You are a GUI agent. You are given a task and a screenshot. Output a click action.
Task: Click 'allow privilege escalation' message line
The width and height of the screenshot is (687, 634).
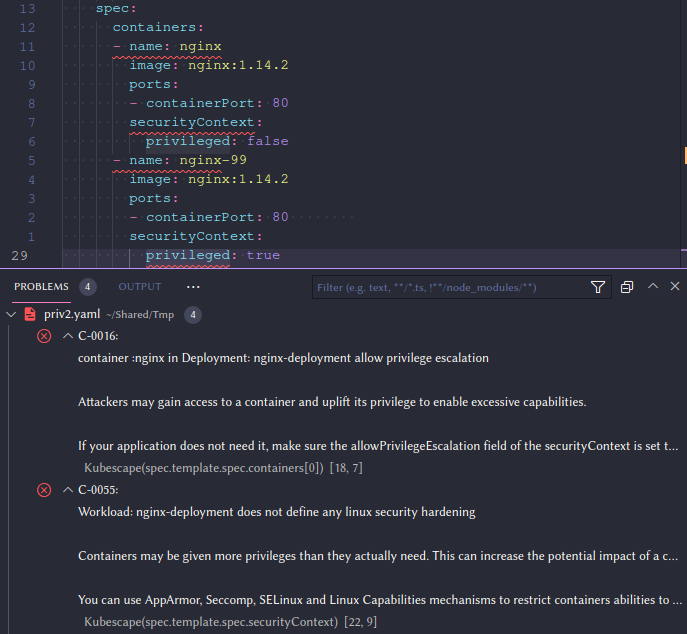pyautogui.click(x=283, y=358)
